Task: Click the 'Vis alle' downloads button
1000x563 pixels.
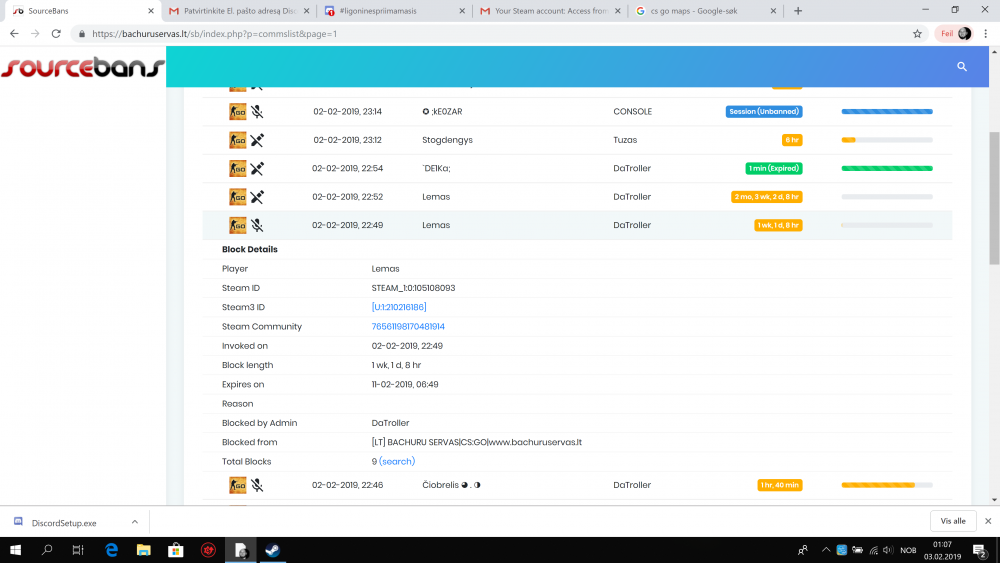Action: (x=953, y=521)
